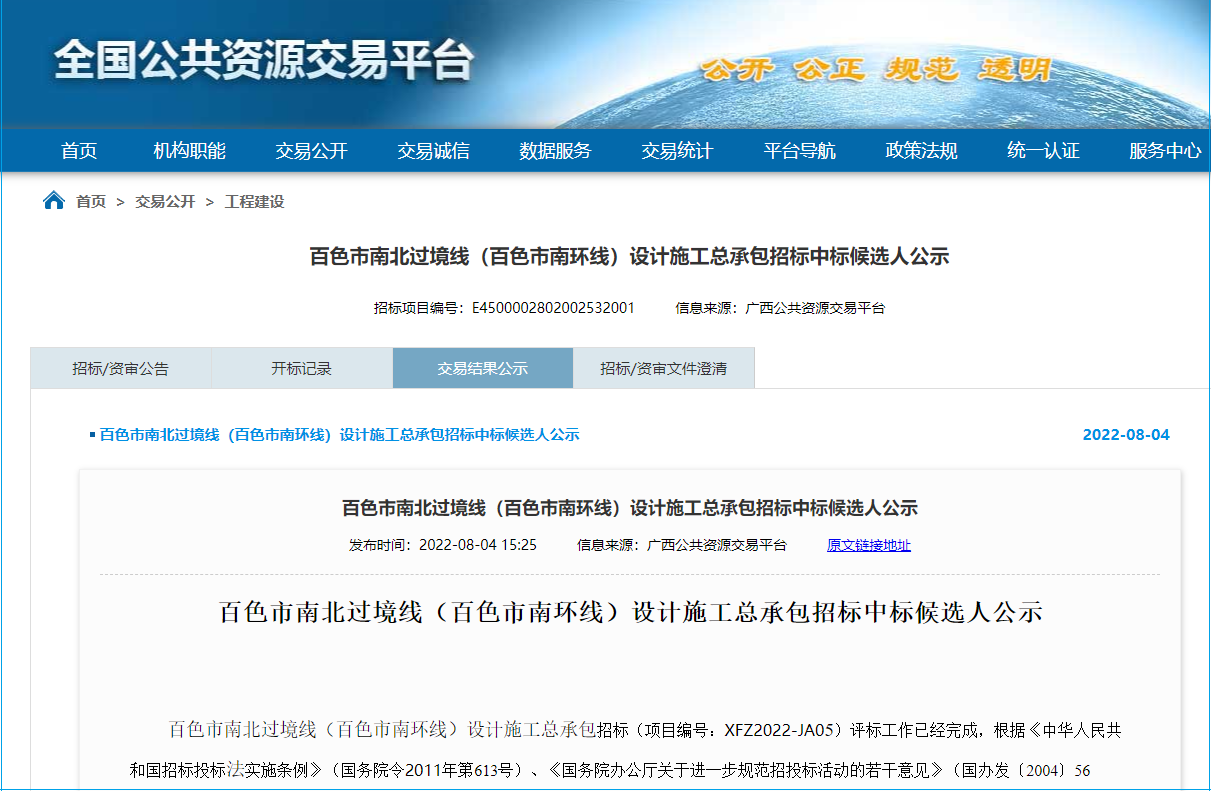Go to 交易公开 in the navigation bar
Screen dimensions: 1211x791
click(311, 151)
